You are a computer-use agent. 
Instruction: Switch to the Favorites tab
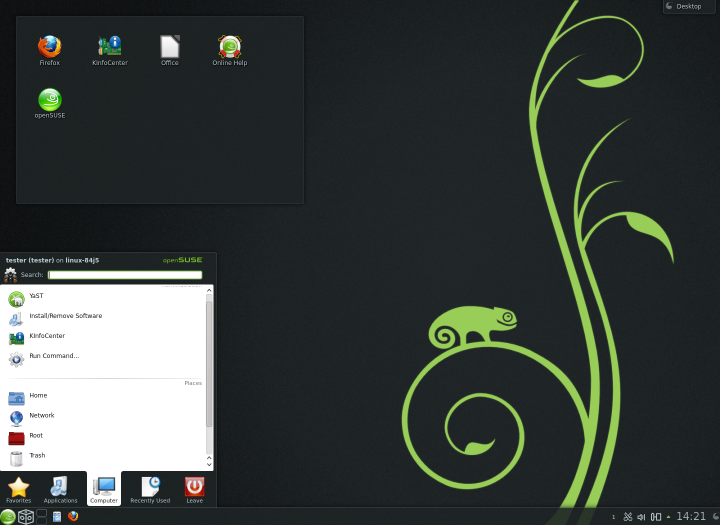(18, 489)
